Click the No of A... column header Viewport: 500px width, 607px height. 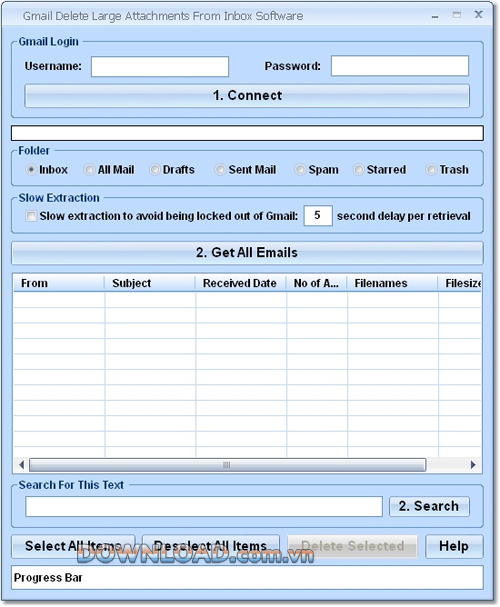click(316, 283)
